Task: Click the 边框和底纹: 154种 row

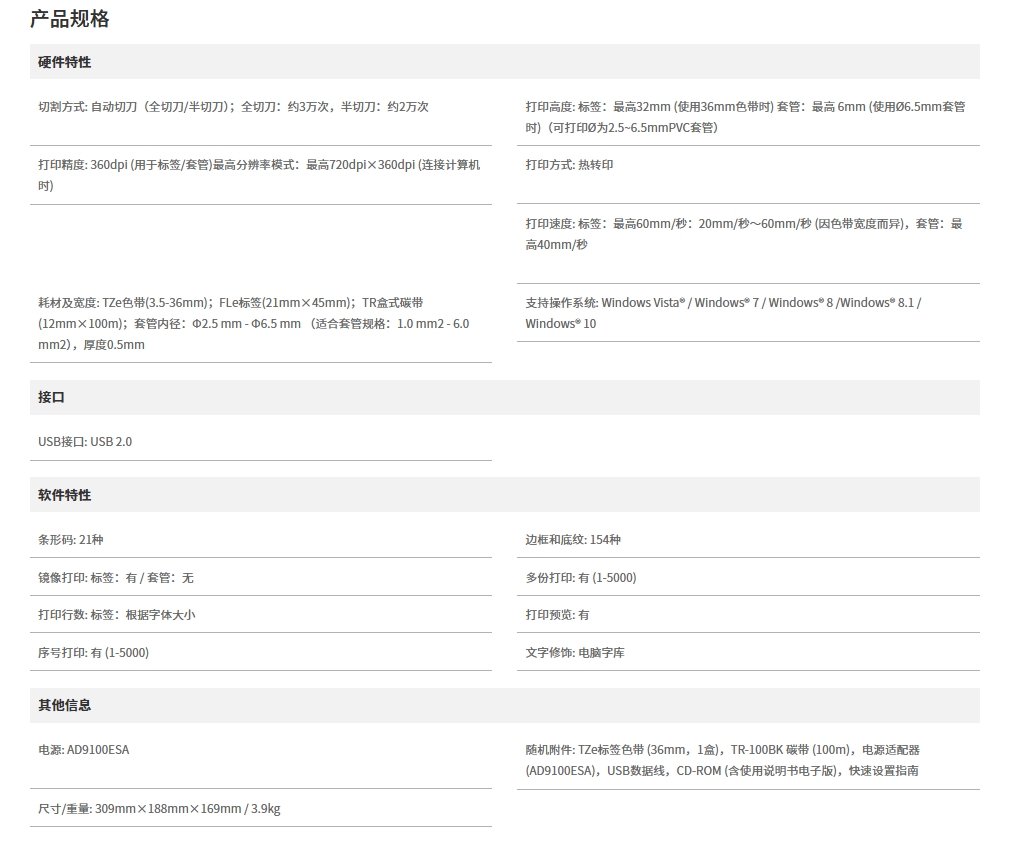Action: point(748,540)
